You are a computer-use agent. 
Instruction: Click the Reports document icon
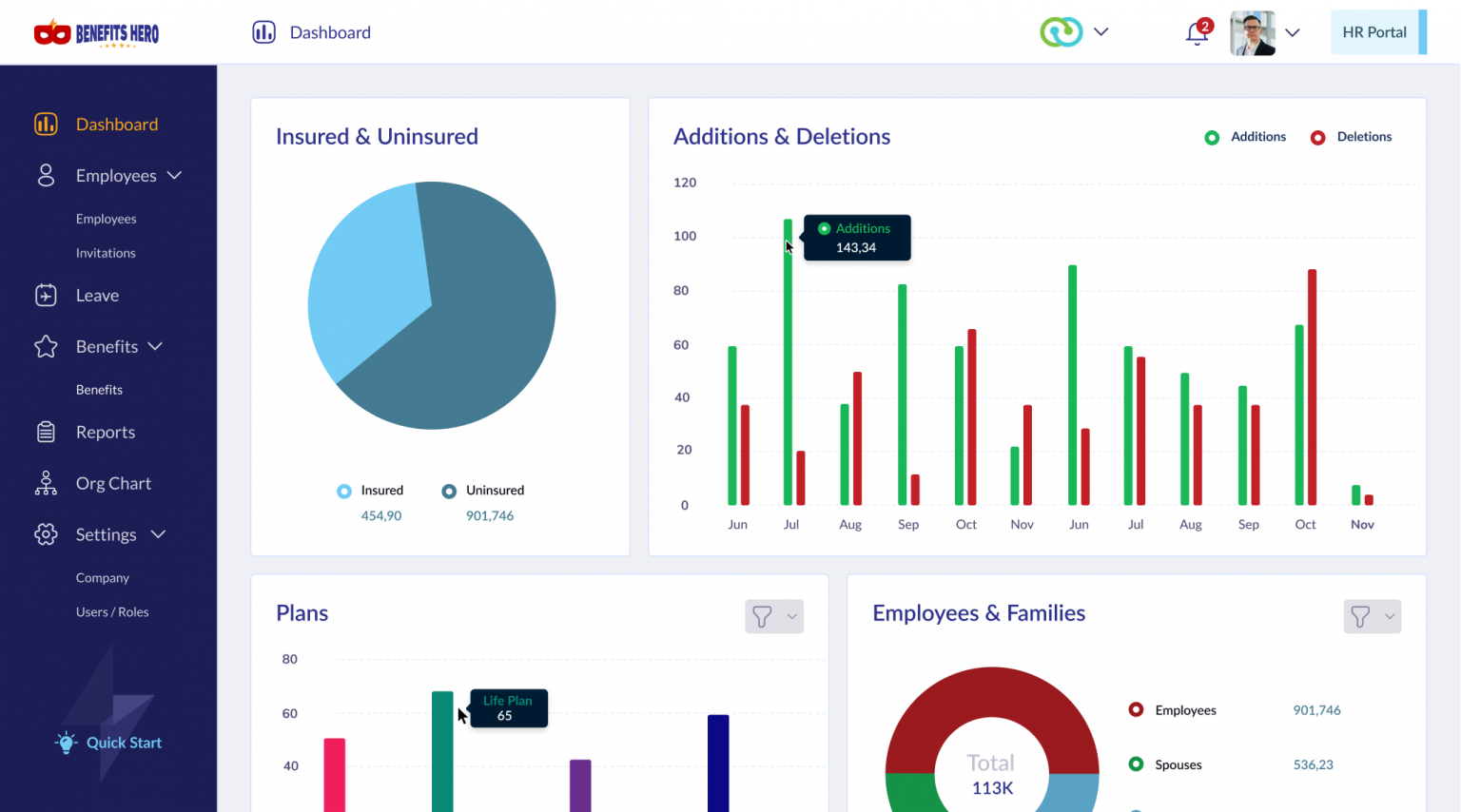(45, 432)
